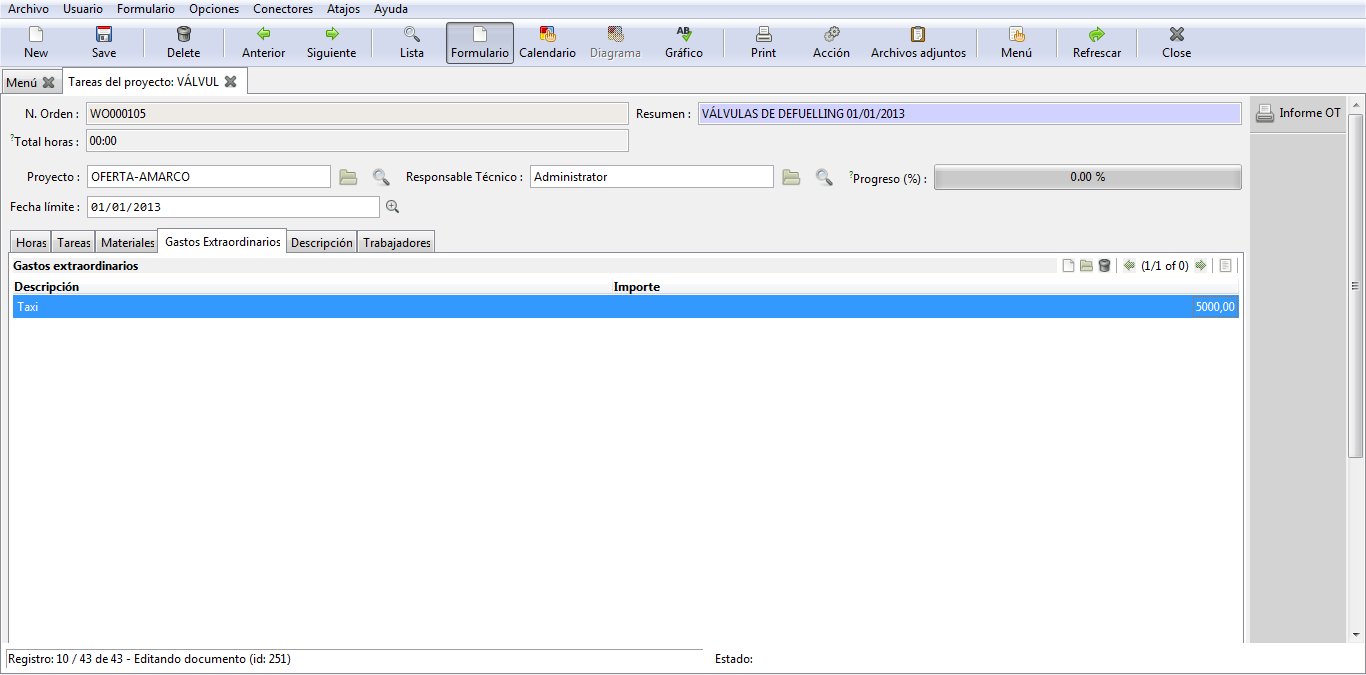Screen dimensions: 1366x675
Task: Open the Atajos menu
Action: 343,9
